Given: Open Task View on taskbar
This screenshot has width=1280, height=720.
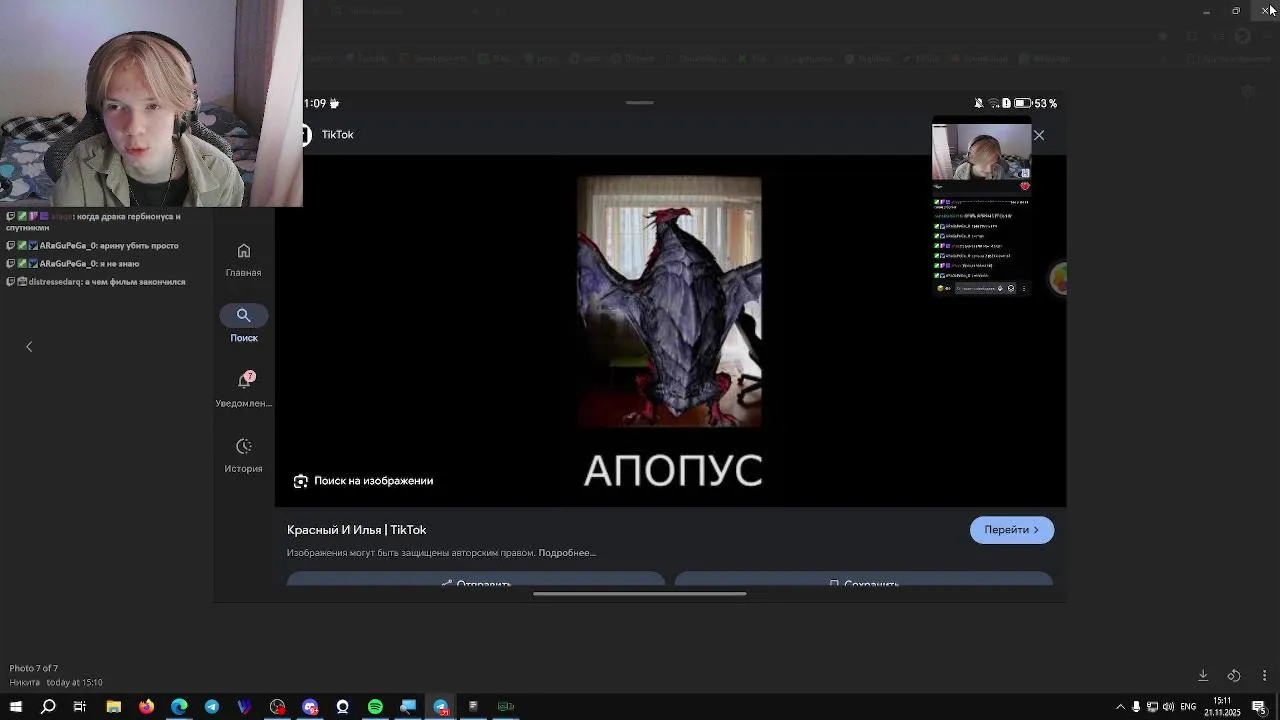Looking at the screenshot, I should (80, 707).
